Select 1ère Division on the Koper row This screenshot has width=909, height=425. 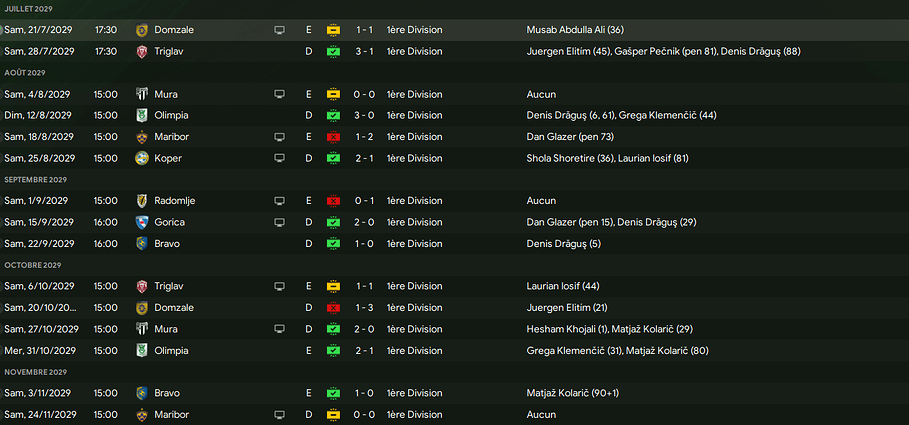(x=414, y=158)
